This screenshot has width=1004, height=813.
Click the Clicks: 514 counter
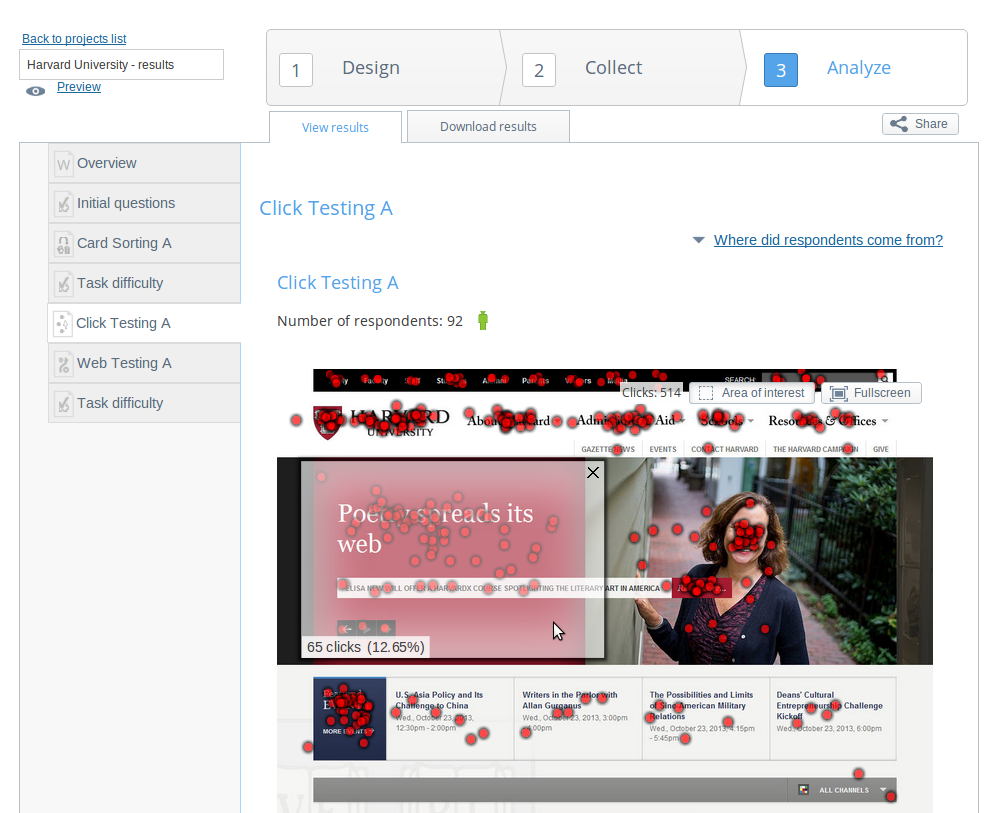point(651,392)
